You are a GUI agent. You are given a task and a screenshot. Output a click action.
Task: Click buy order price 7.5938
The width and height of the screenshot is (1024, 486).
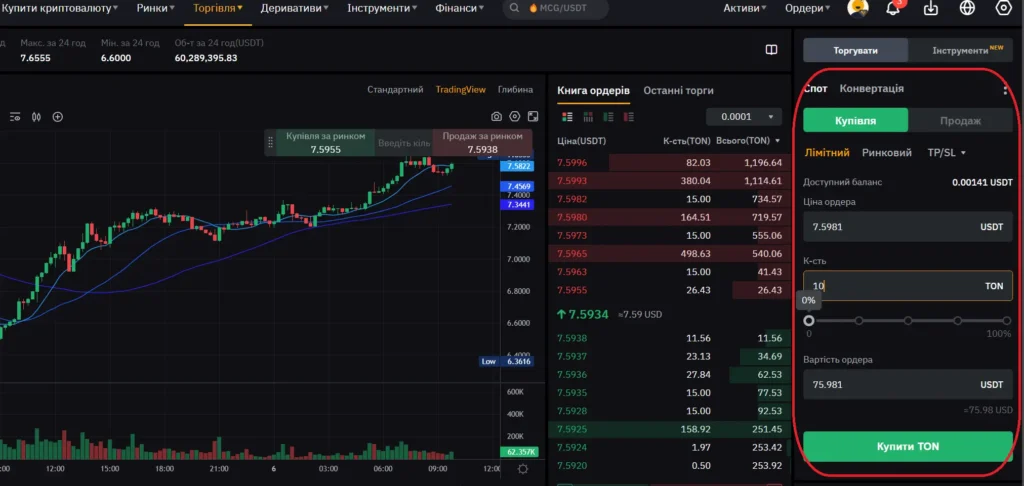pos(571,338)
